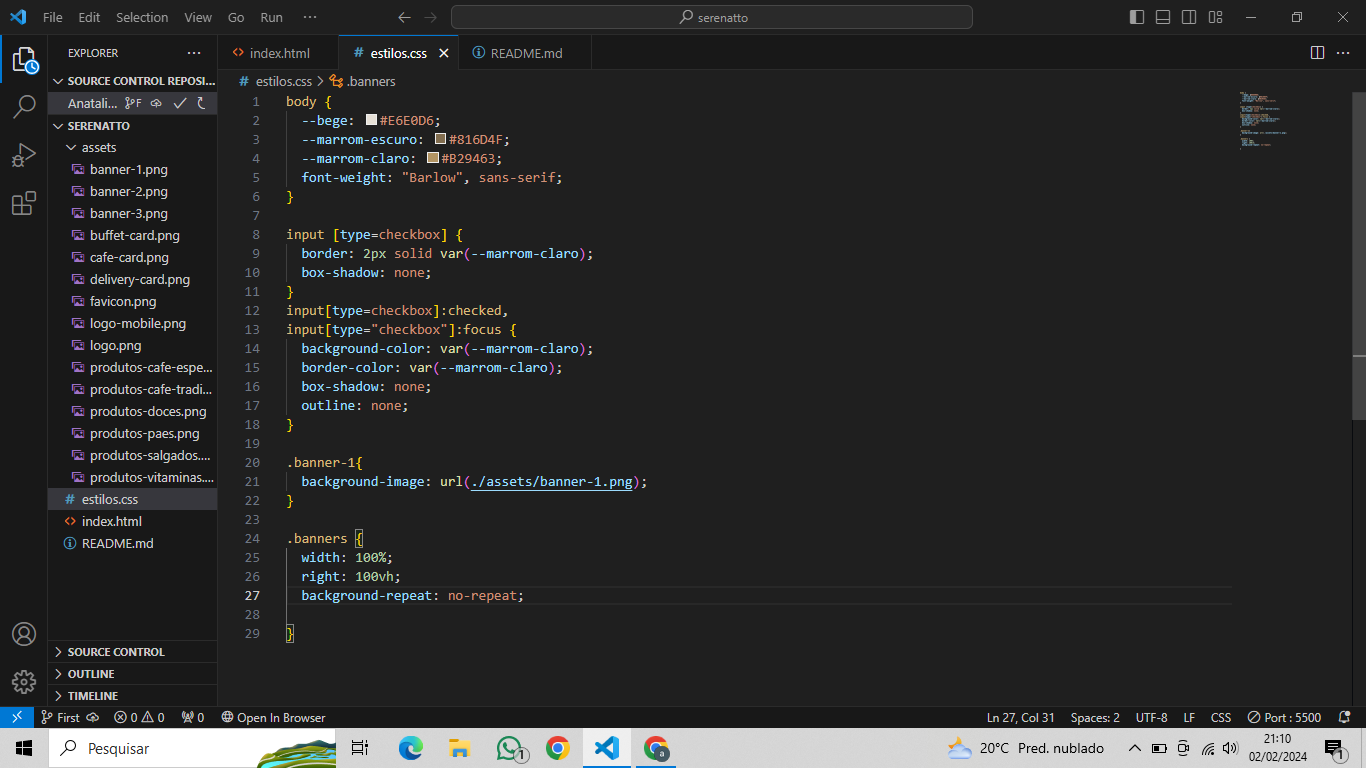Click the Explorer views and more actions ellipsis
Image resolution: width=1366 pixels, height=768 pixels.
click(194, 53)
